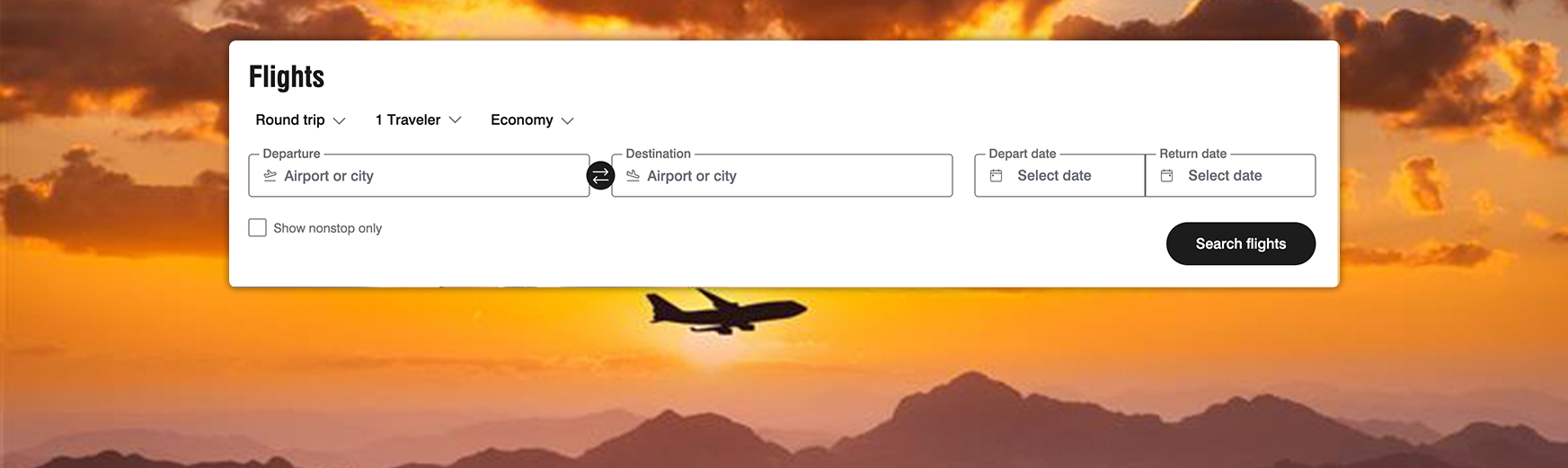Image resolution: width=1568 pixels, height=468 pixels.
Task: Open the Depart date calendar icon
Action: pyautogui.click(x=996, y=176)
